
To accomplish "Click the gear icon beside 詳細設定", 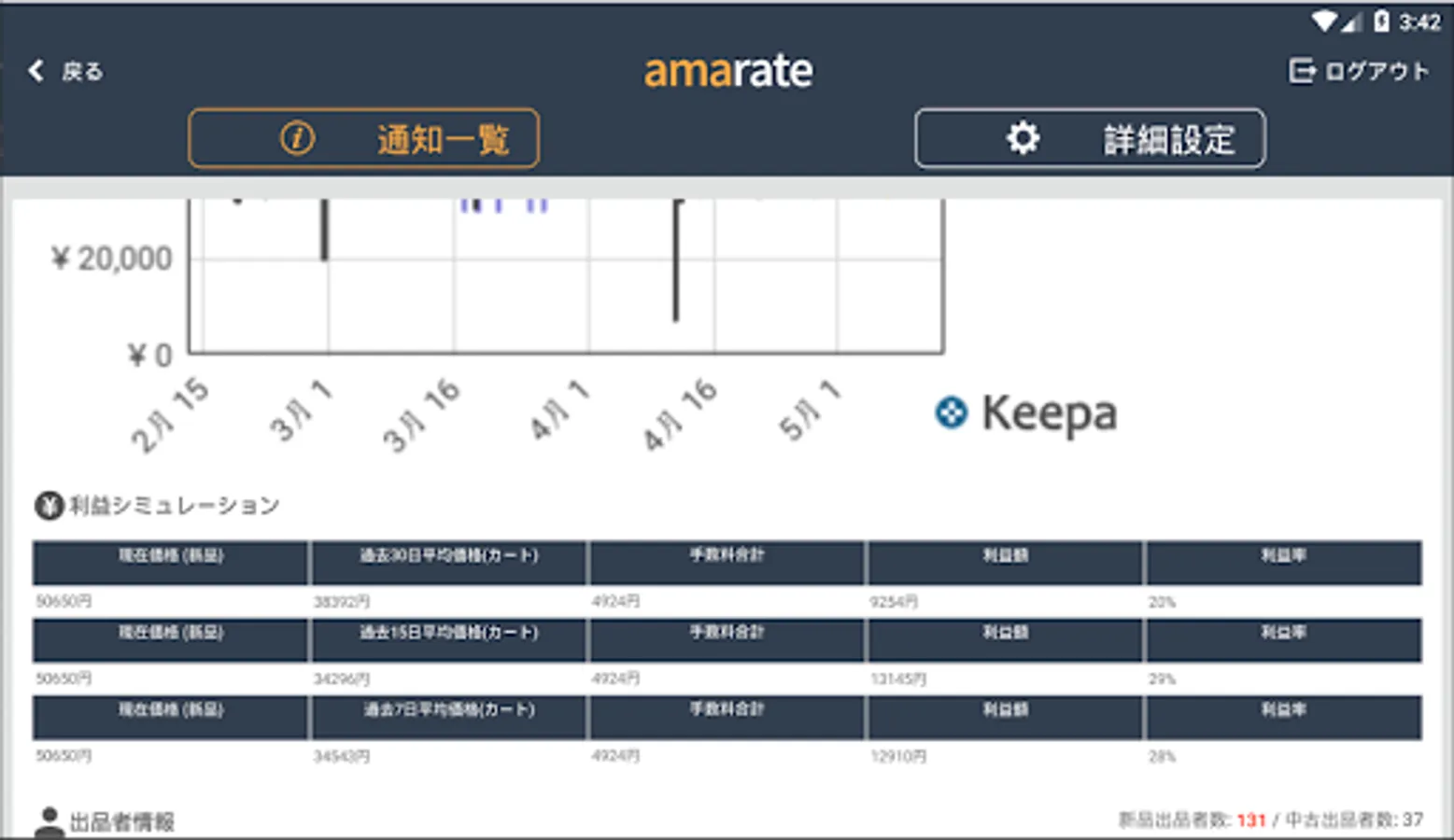I will pos(1023,137).
